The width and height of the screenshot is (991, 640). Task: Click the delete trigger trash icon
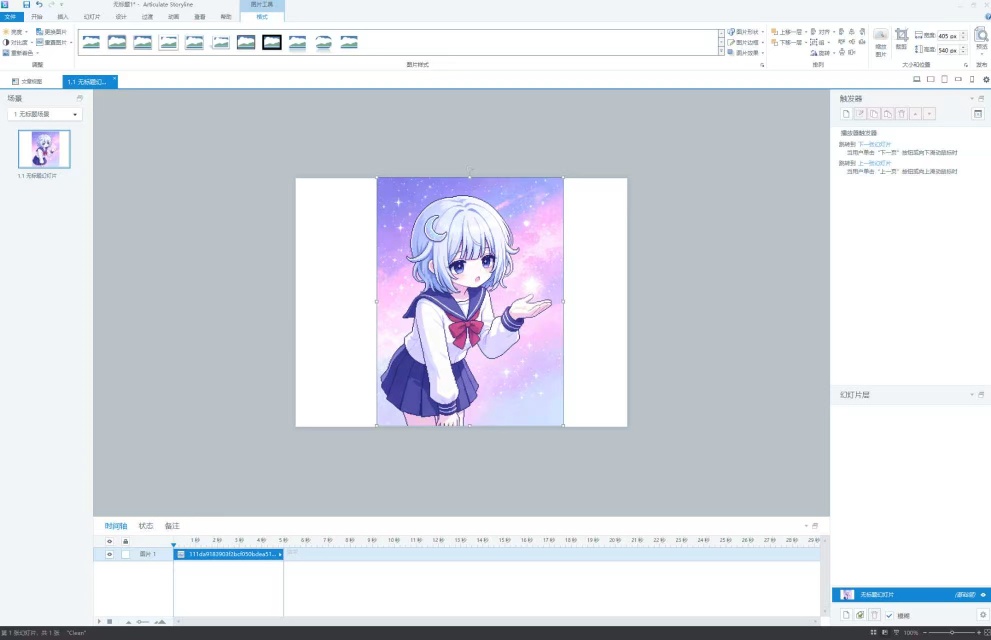(902, 114)
